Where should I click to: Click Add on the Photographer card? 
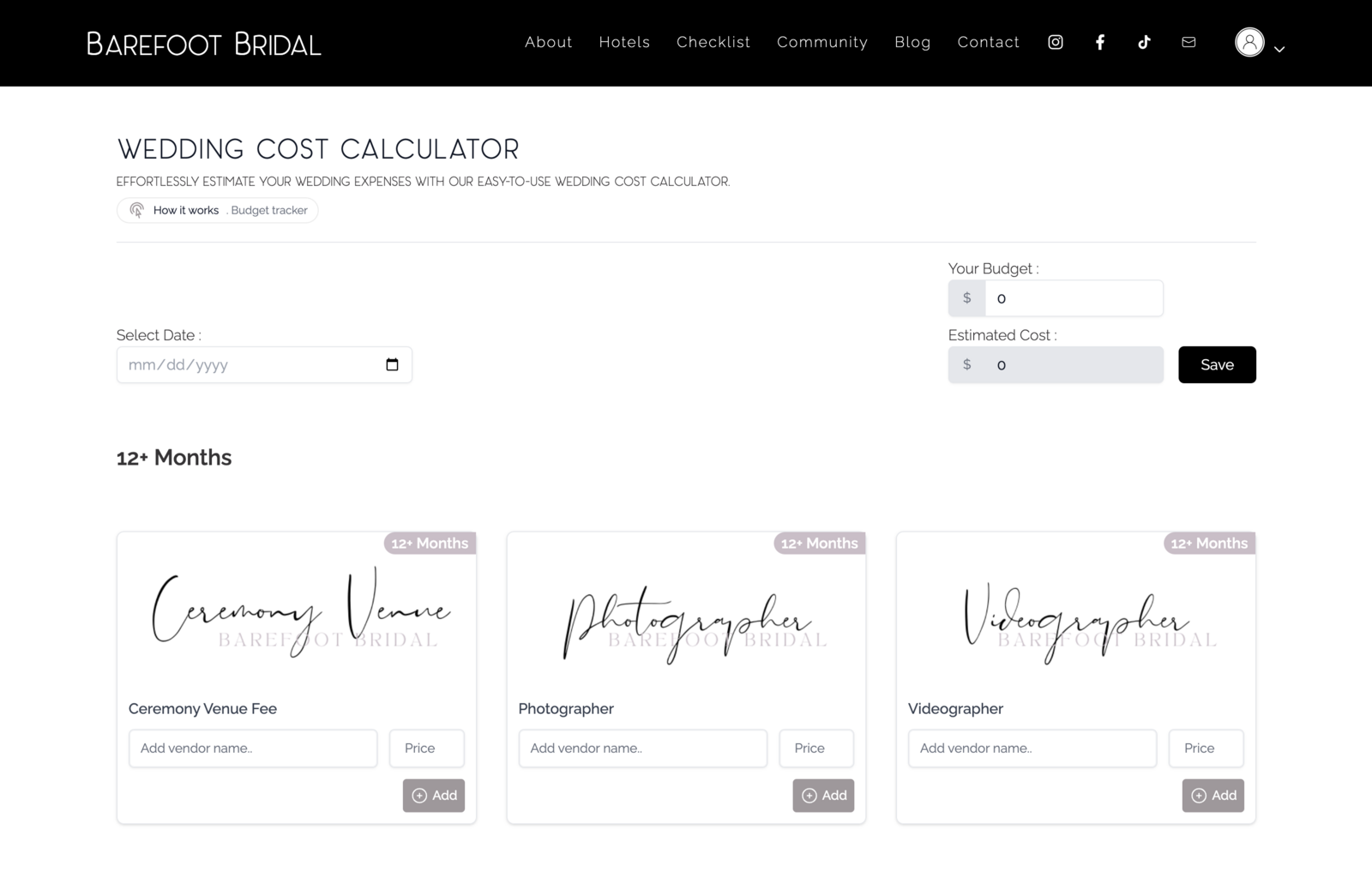(x=823, y=796)
